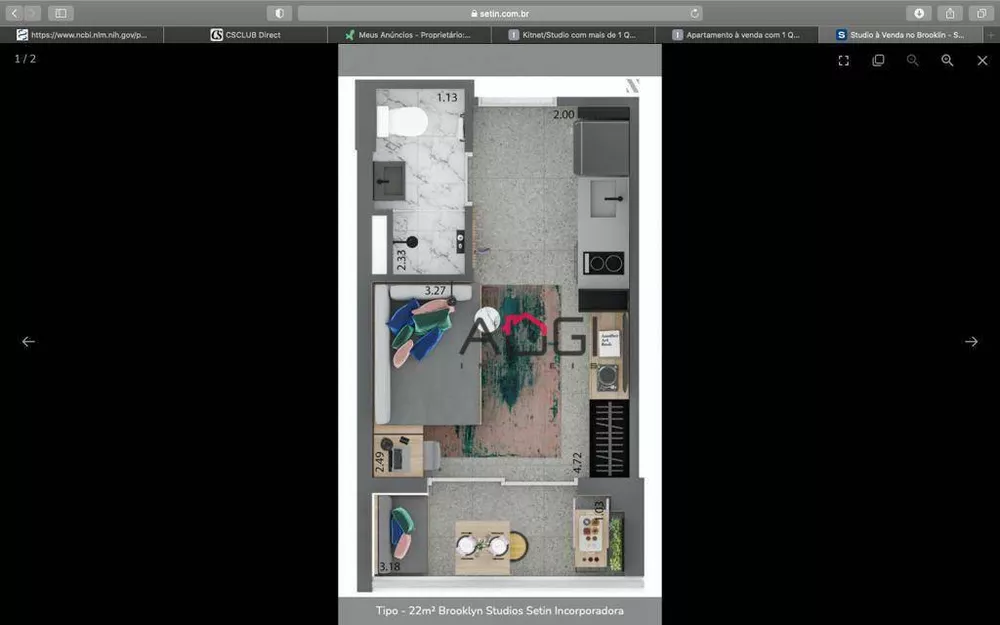This screenshot has height=625, width=1000.
Task: Add a new Safari tab with plus
Action: (x=991, y=34)
